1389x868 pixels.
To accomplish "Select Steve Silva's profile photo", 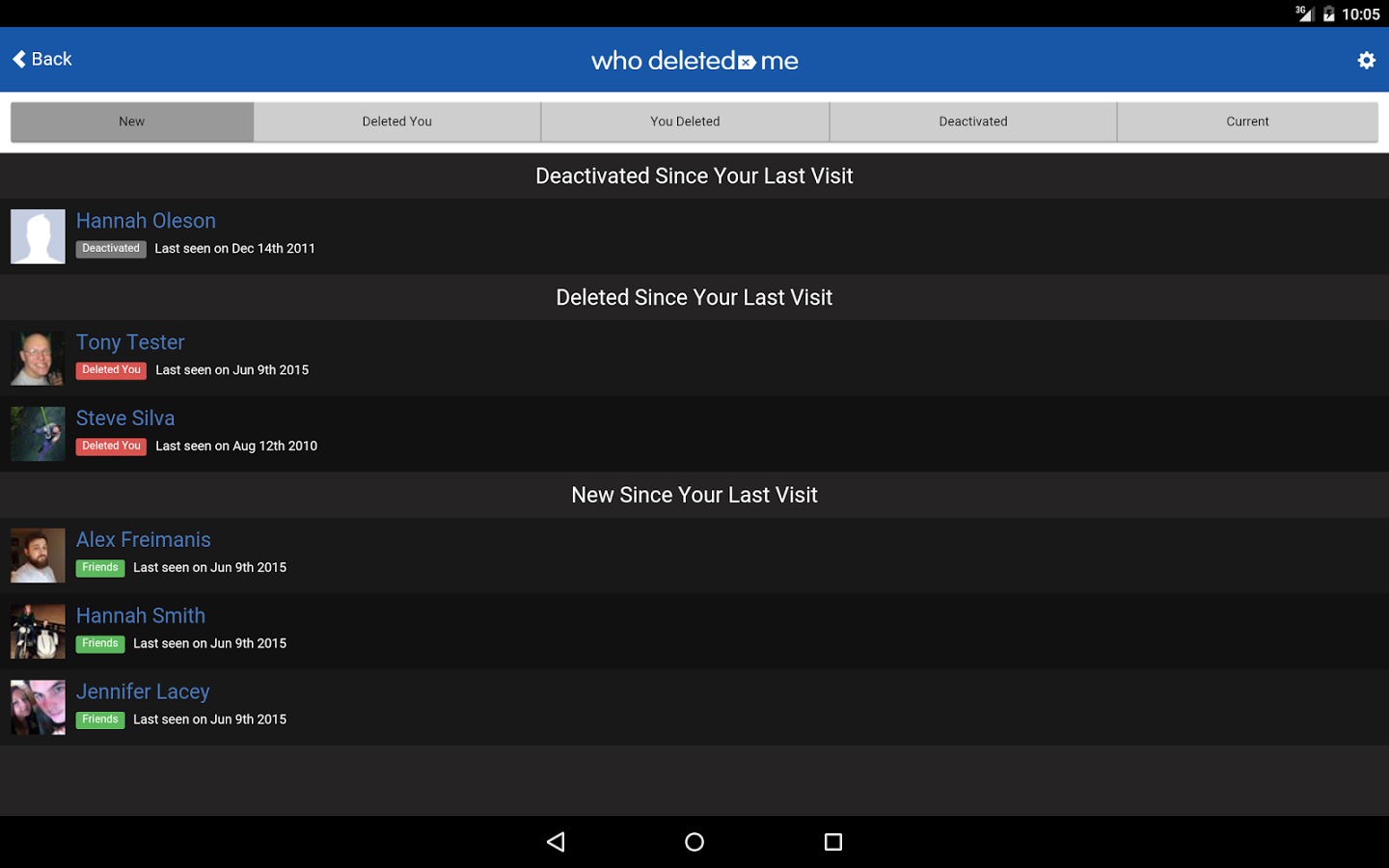I will click(37, 433).
